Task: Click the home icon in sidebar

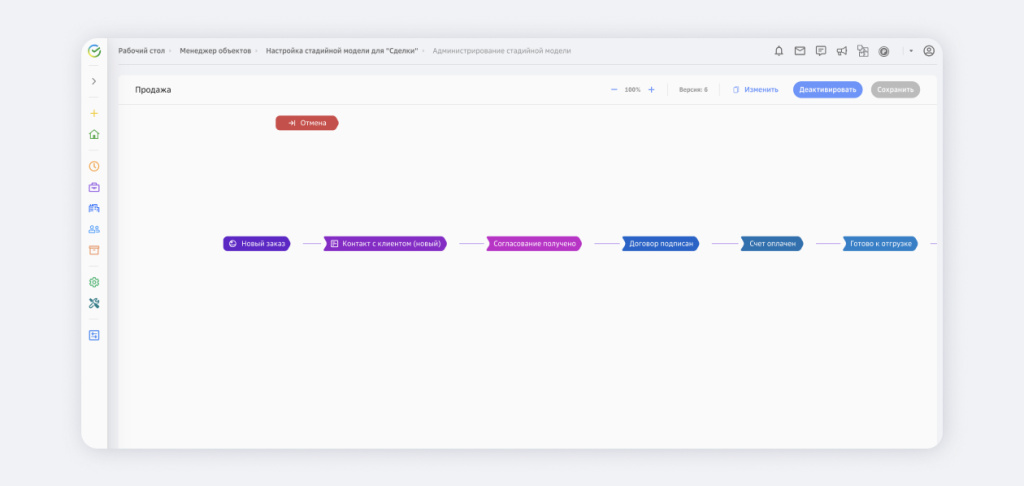Action: point(94,134)
